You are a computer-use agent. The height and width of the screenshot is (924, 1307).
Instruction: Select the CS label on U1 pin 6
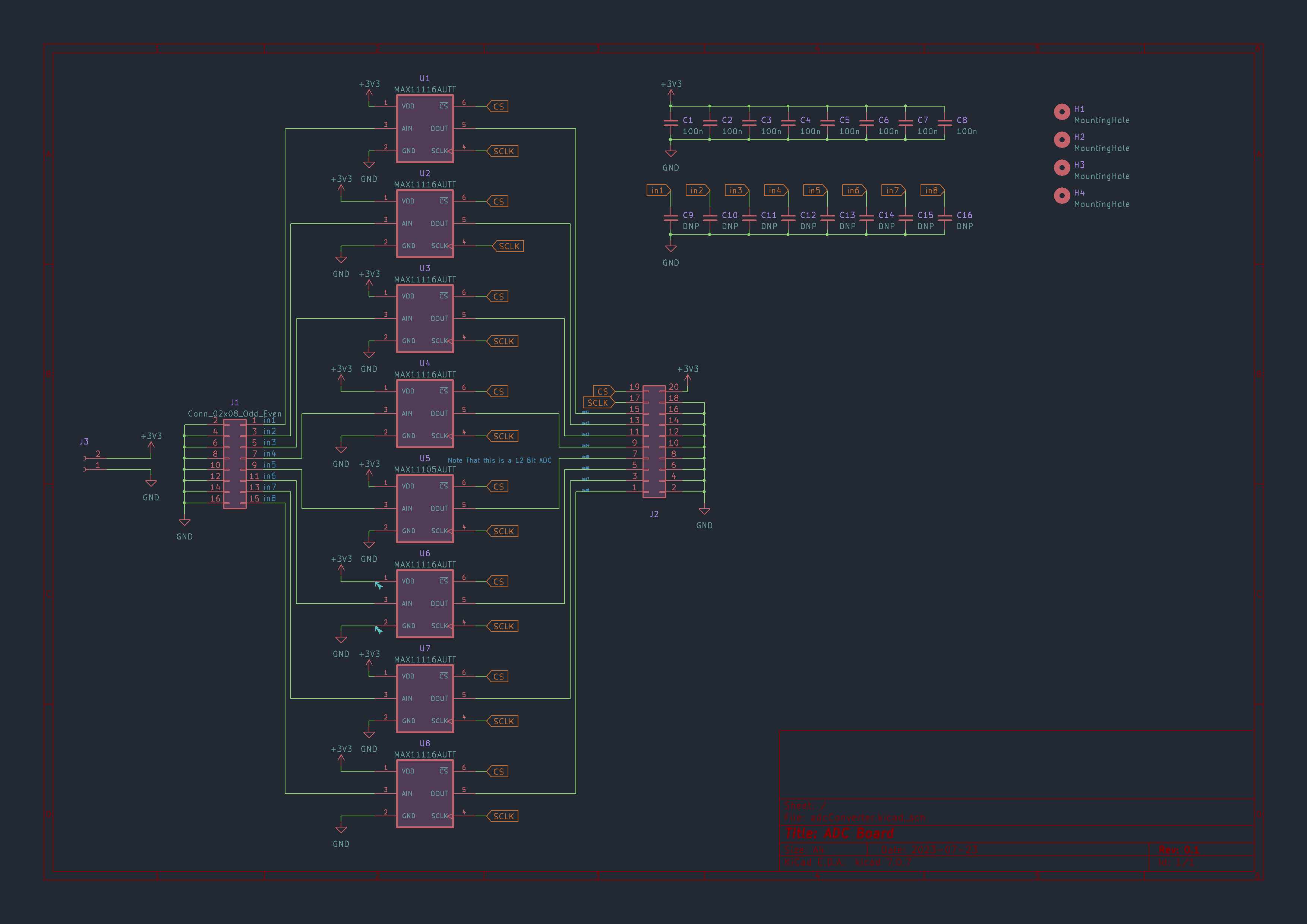coord(498,107)
